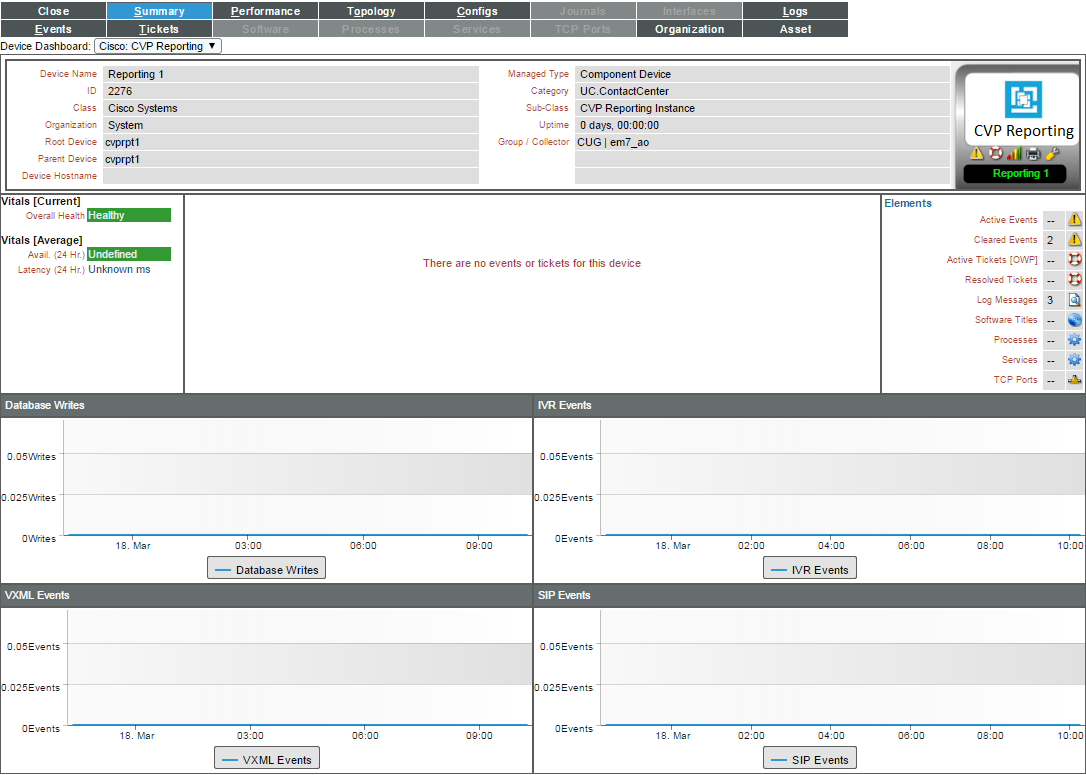Image resolution: width=1086 pixels, height=775 pixels.
Task: Go to the Asset tab
Action: tap(795, 29)
